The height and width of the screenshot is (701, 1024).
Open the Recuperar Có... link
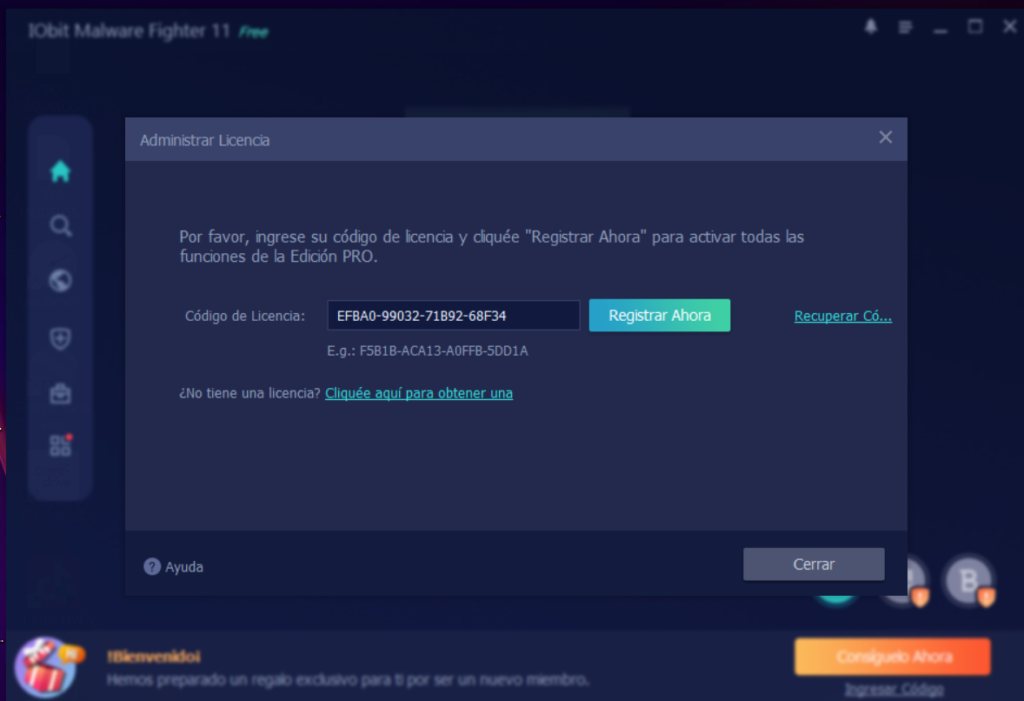point(842,316)
